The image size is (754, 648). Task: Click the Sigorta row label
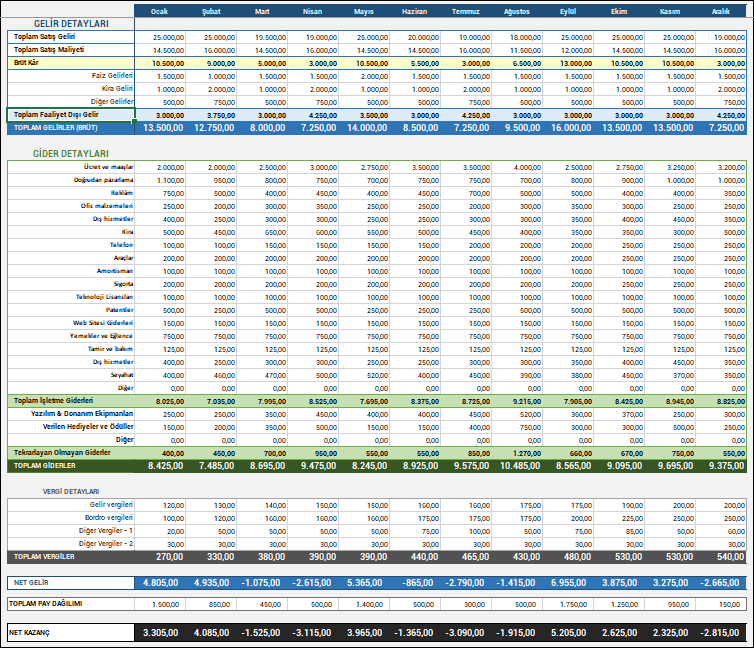tap(124, 284)
